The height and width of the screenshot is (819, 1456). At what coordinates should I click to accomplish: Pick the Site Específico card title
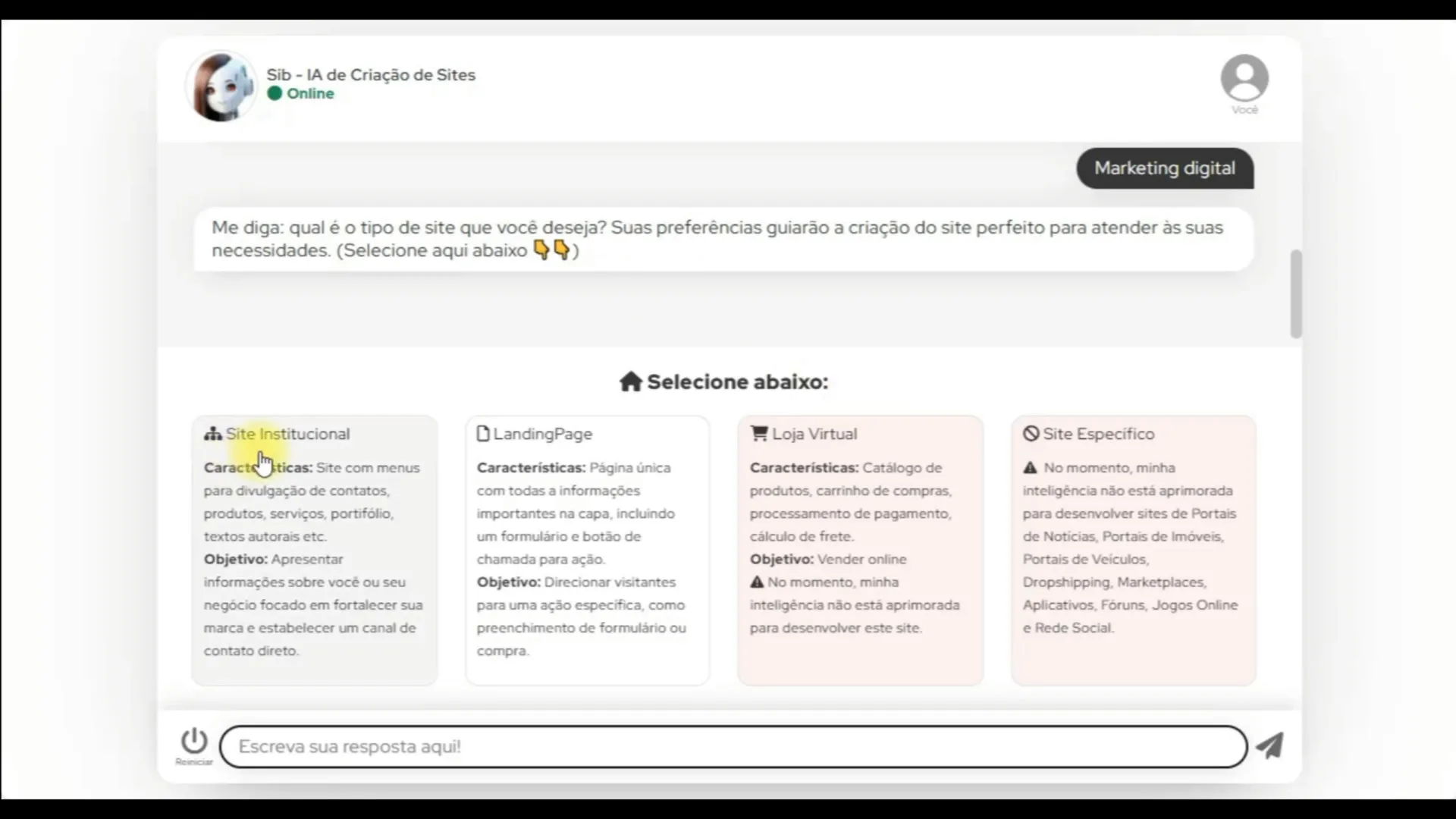tap(1098, 434)
